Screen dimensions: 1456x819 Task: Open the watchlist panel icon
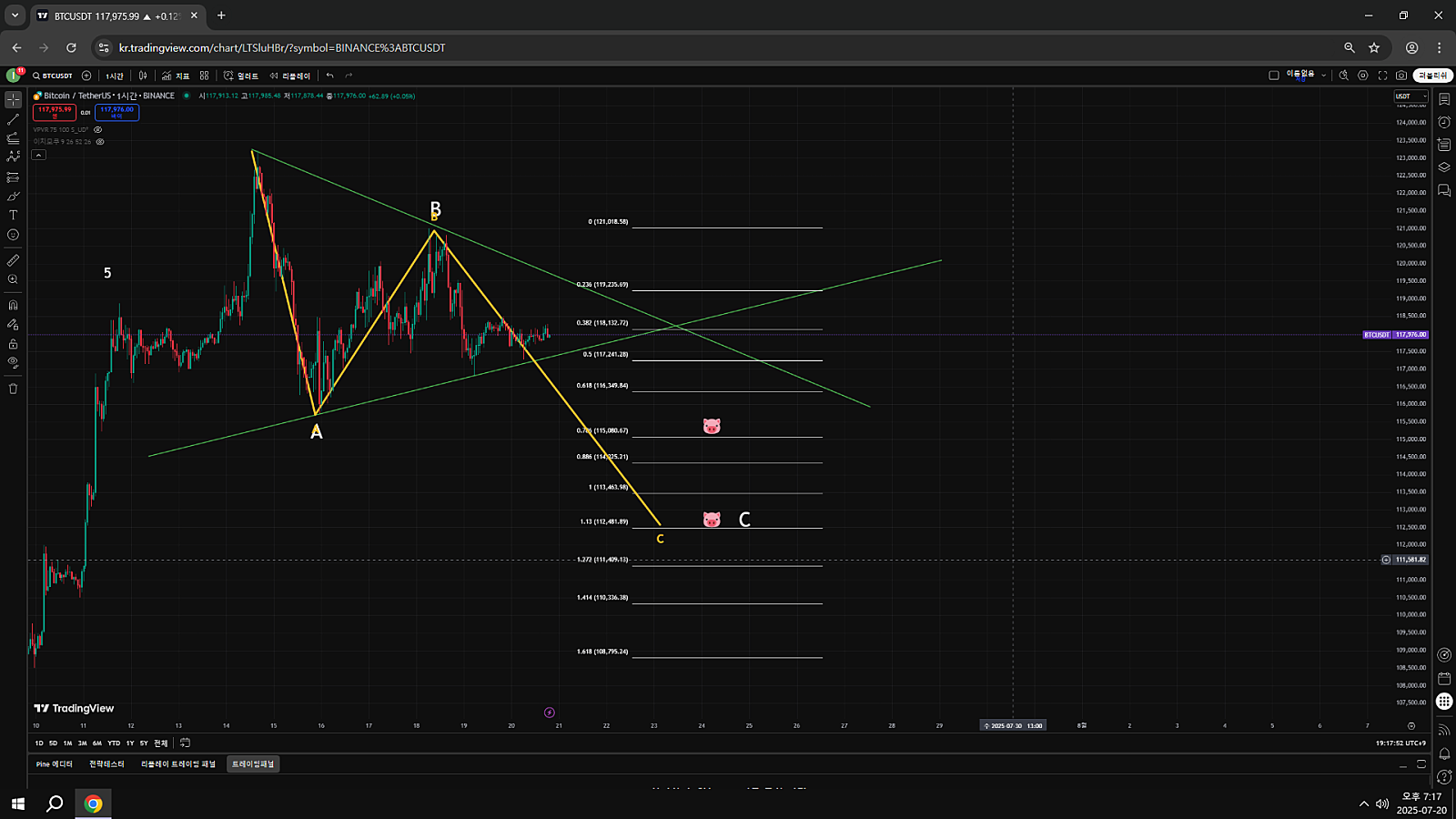[1444, 99]
